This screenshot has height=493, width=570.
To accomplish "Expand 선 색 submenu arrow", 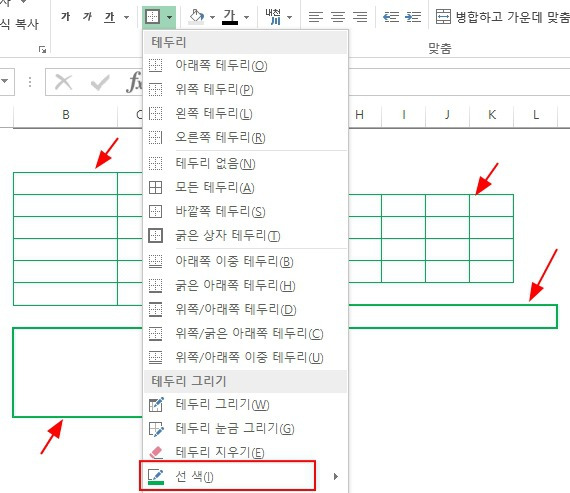I will pyautogui.click(x=336, y=476).
